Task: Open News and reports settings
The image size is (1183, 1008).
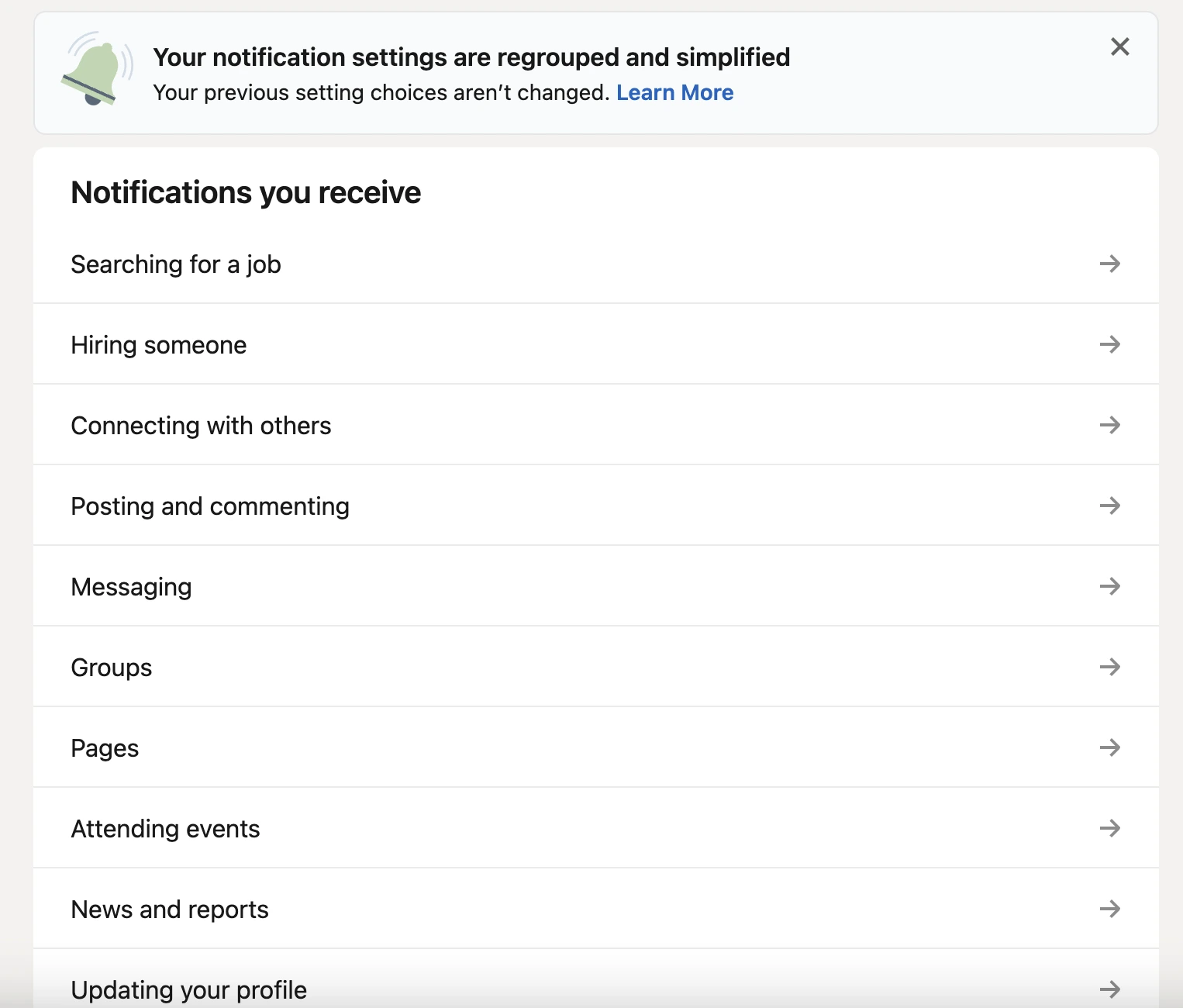Action: click(595, 909)
